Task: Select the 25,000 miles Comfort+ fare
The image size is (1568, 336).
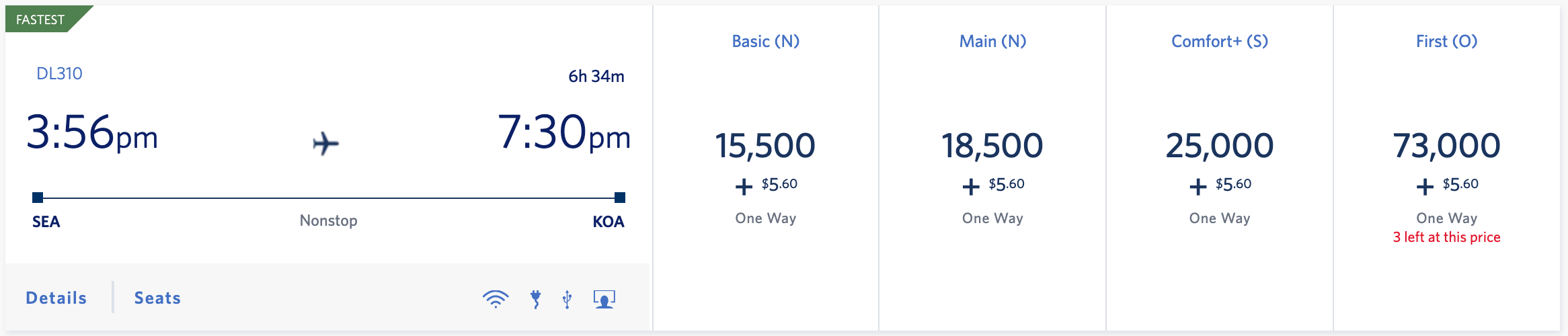Action: pyautogui.click(x=1219, y=146)
